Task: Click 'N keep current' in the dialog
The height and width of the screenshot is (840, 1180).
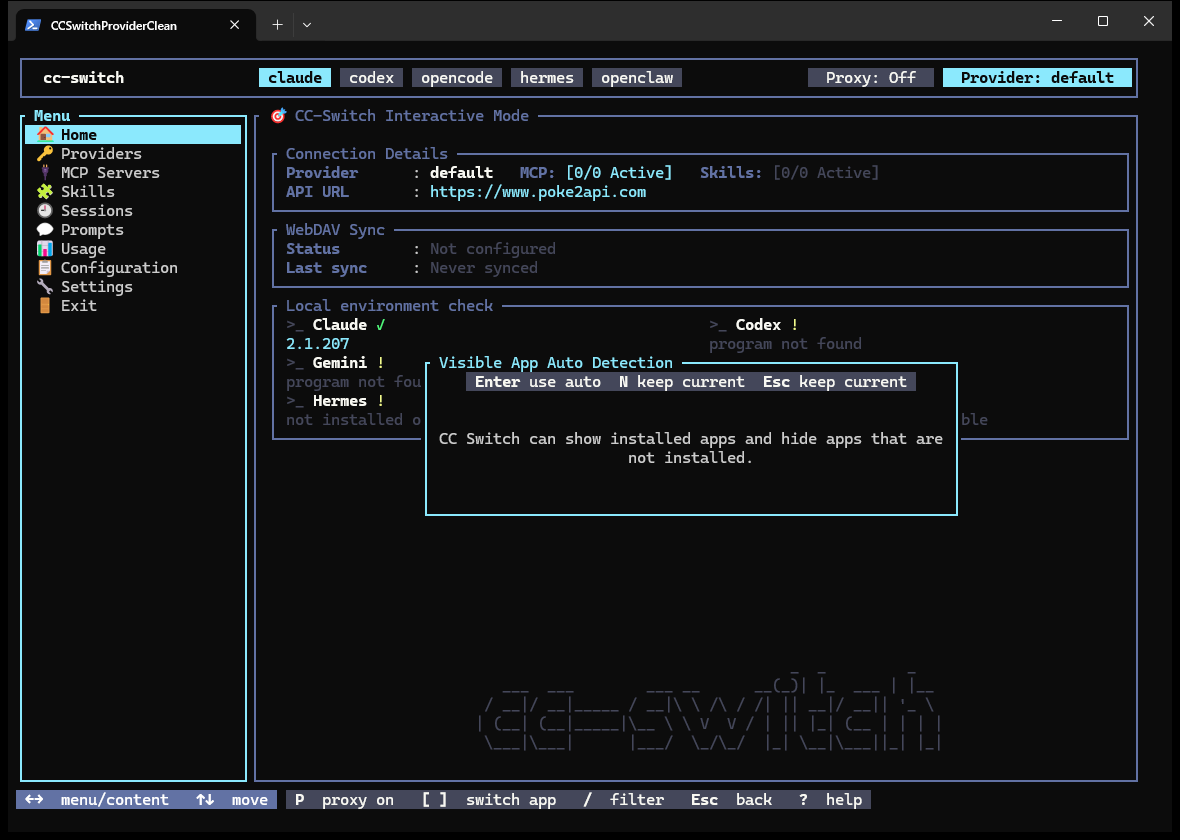Action: tap(682, 382)
